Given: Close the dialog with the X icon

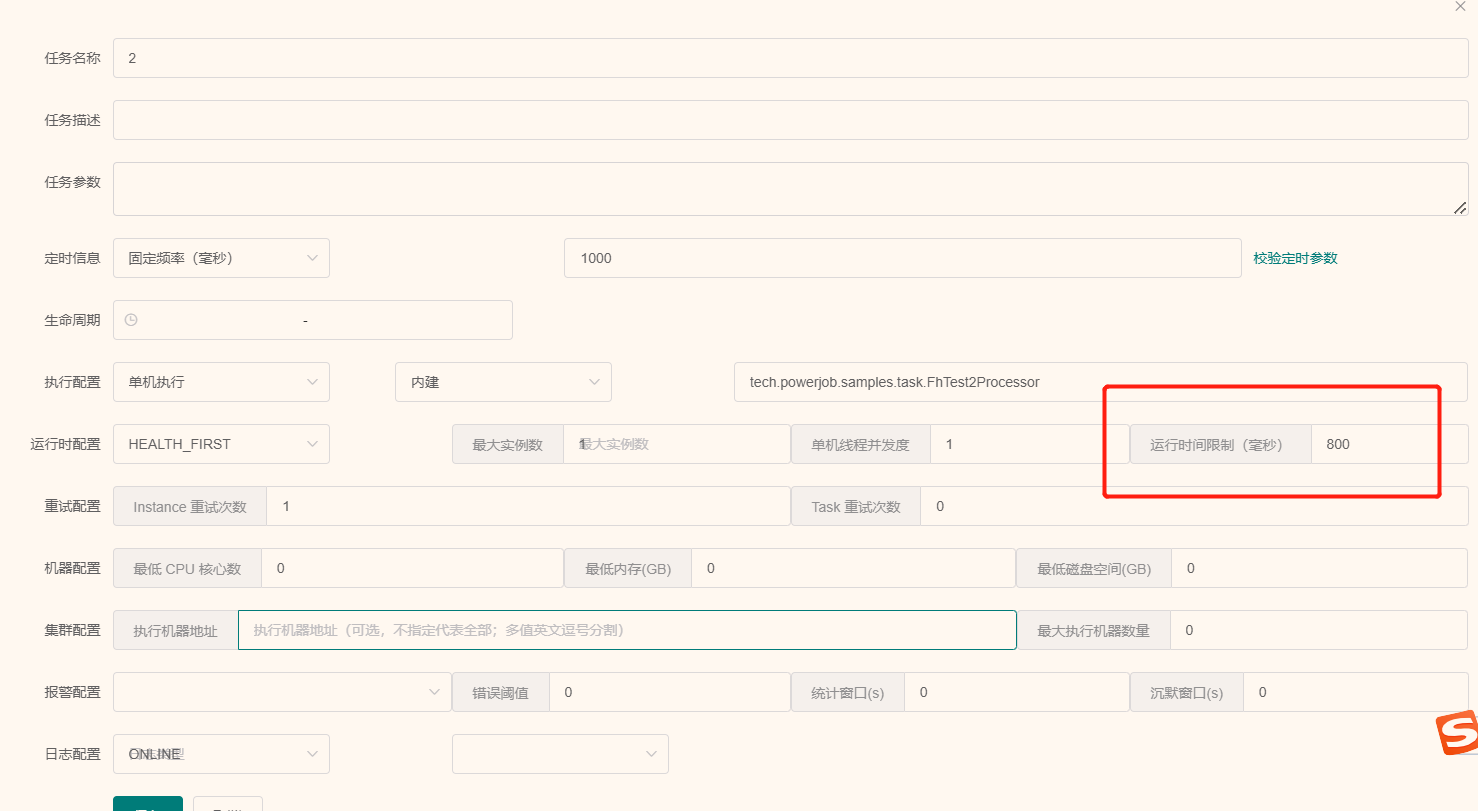Looking at the screenshot, I should [x=1460, y=6].
